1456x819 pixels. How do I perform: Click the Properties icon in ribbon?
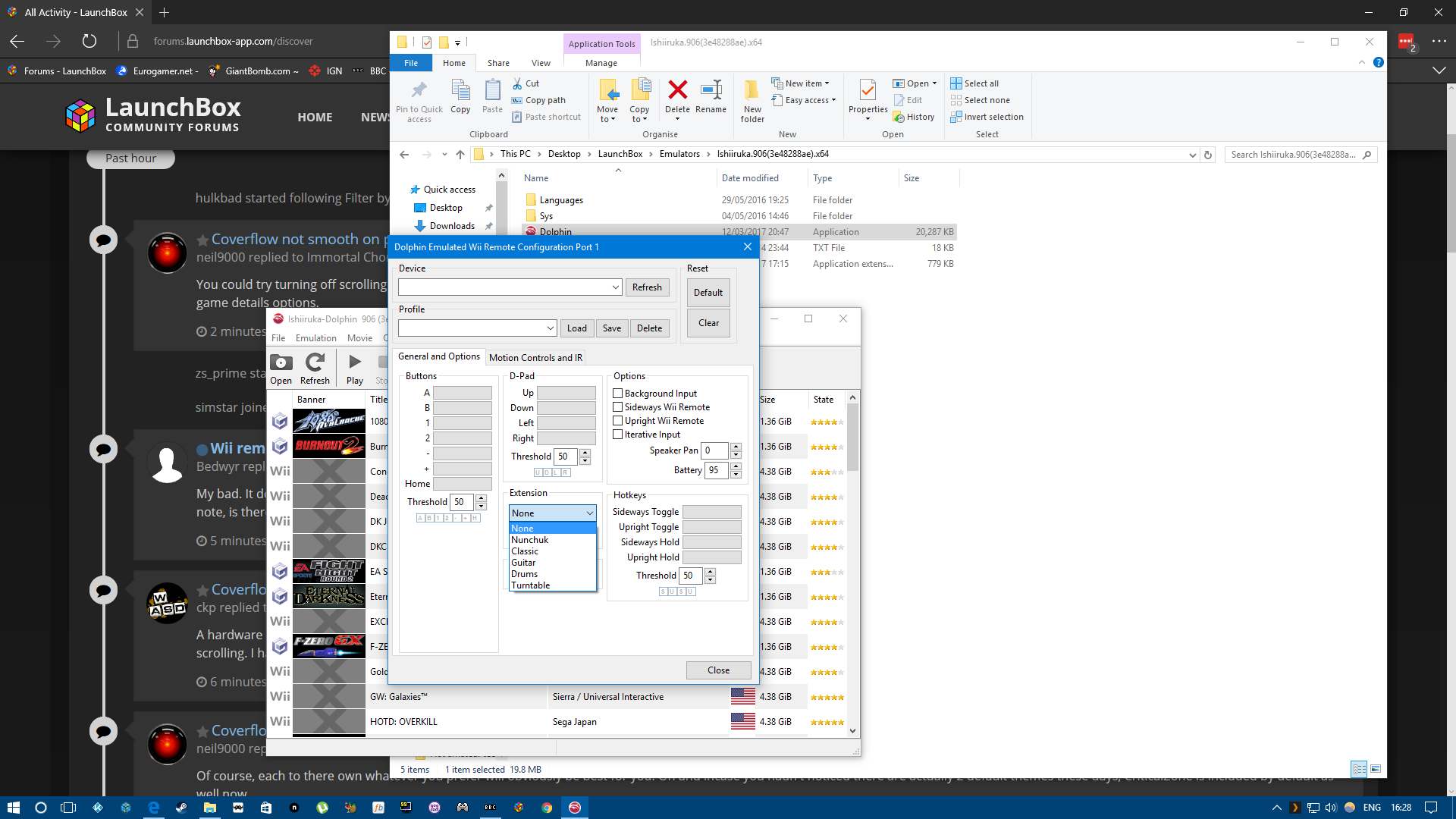tap(868, 90)
